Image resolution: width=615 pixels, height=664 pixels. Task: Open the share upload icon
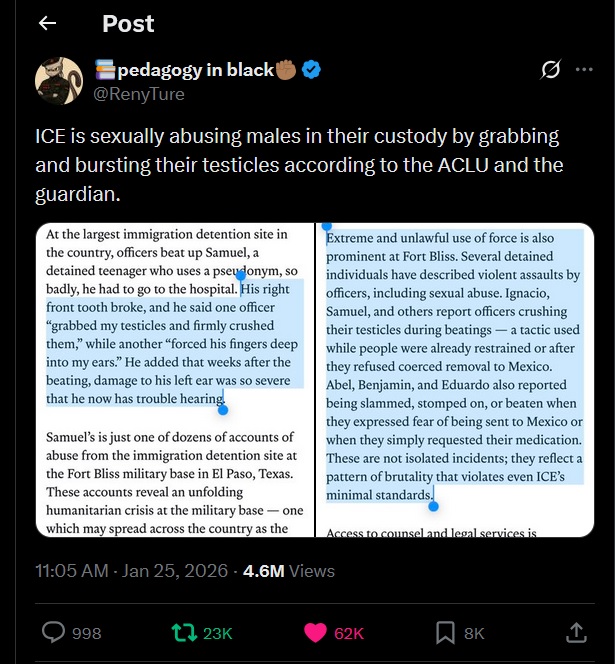tap(576, 632)
